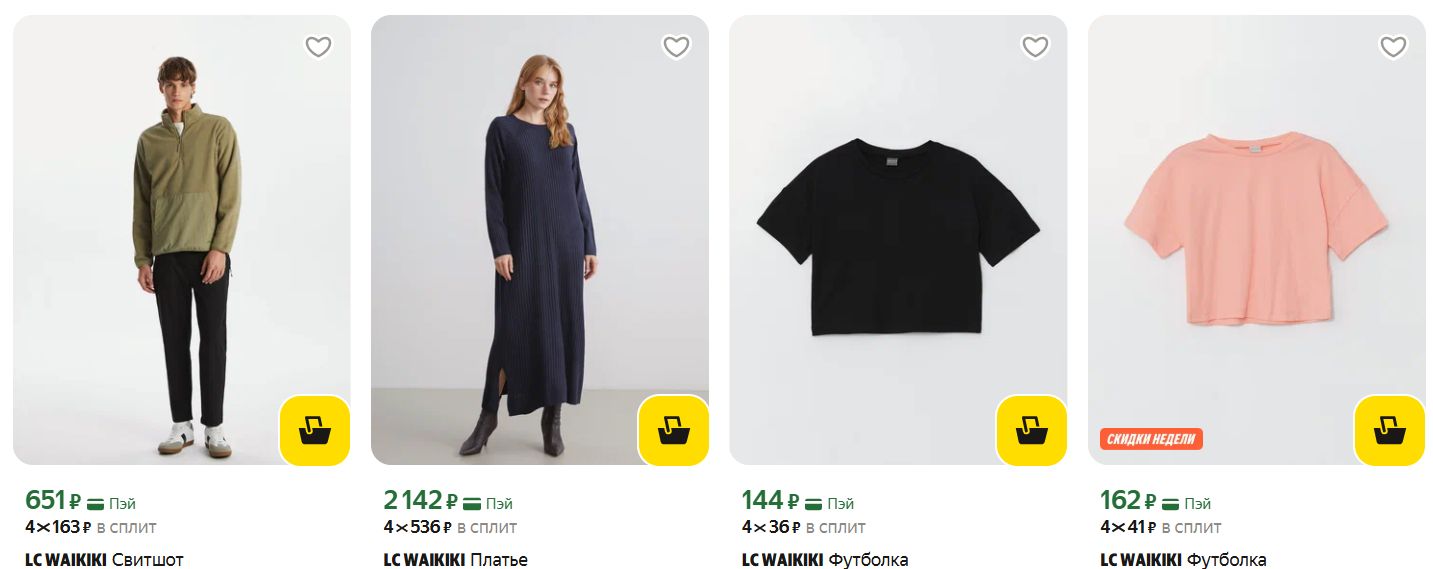
Task: Save the pink T-shirt to wishlist
Action: (x=1393, y=47)
